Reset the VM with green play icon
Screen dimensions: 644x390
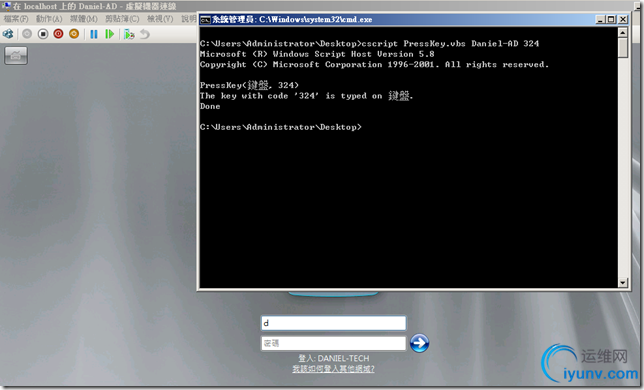tap(109, 34)
